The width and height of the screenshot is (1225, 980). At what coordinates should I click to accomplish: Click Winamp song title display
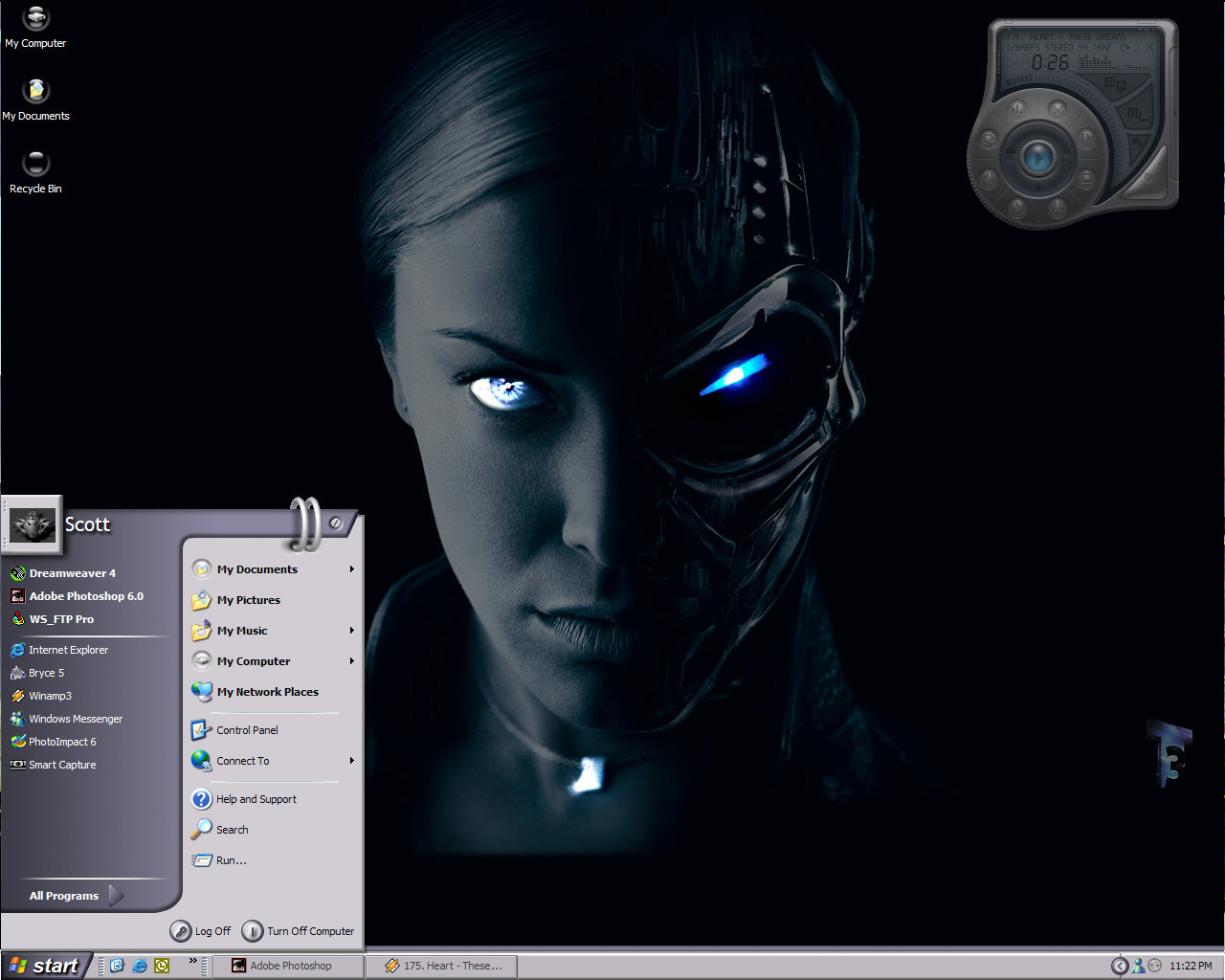coord(1066,37)
